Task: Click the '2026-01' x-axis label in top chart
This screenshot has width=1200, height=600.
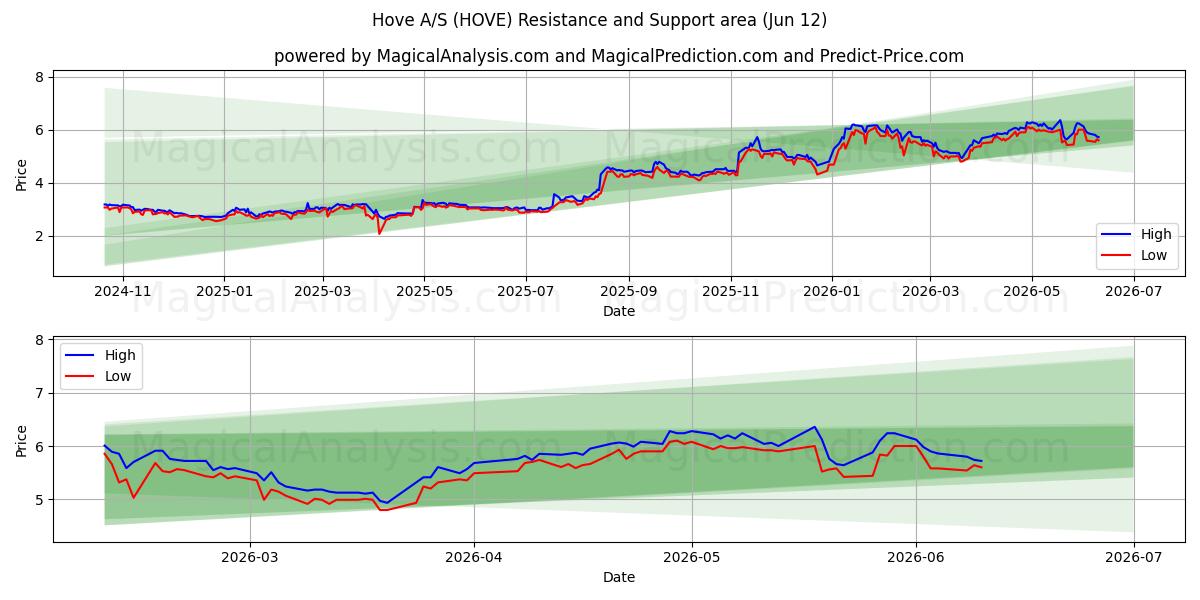Action: tap(832, 294)
